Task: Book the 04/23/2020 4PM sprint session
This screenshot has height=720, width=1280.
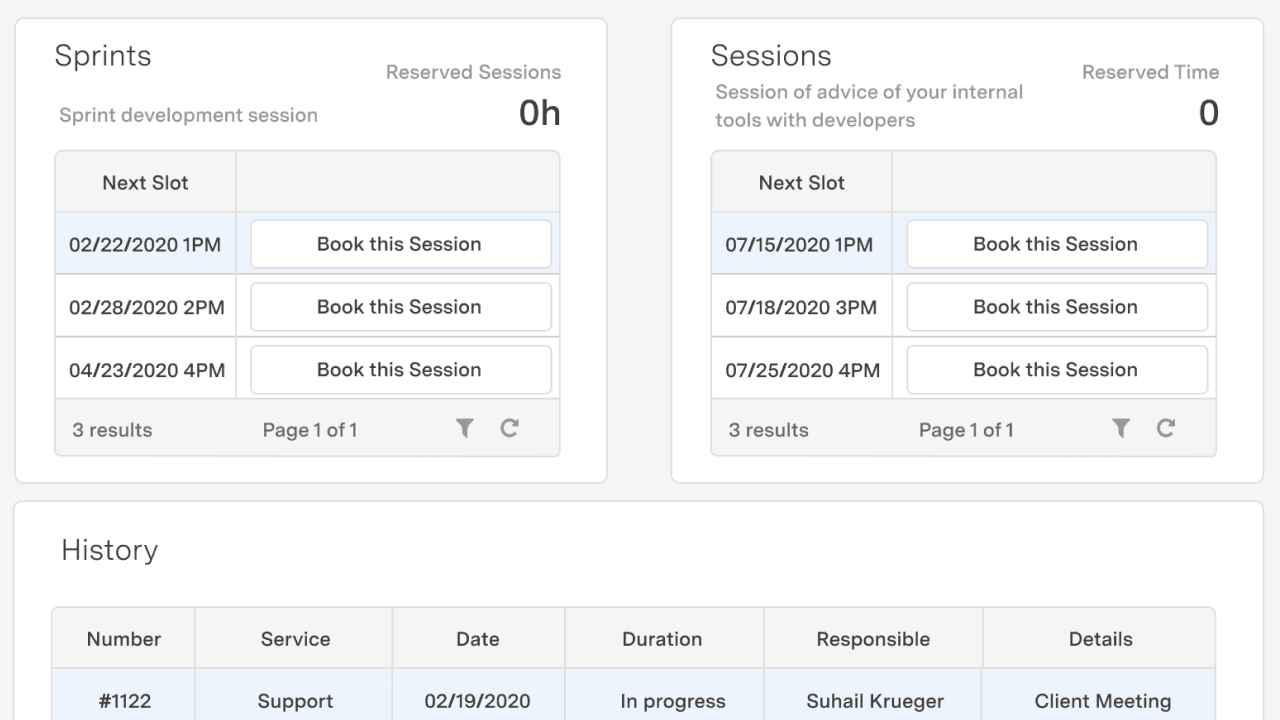Action: click(x=400, y=370)
